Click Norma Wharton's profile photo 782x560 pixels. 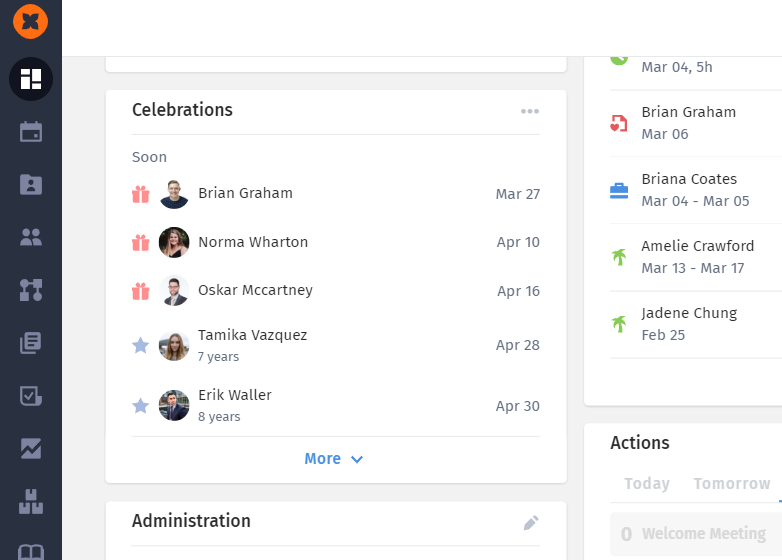[x=174, y=242]
